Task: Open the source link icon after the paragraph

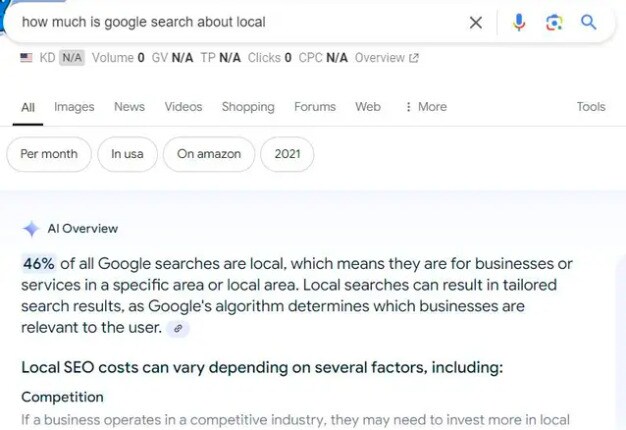Action: (178, 328)
